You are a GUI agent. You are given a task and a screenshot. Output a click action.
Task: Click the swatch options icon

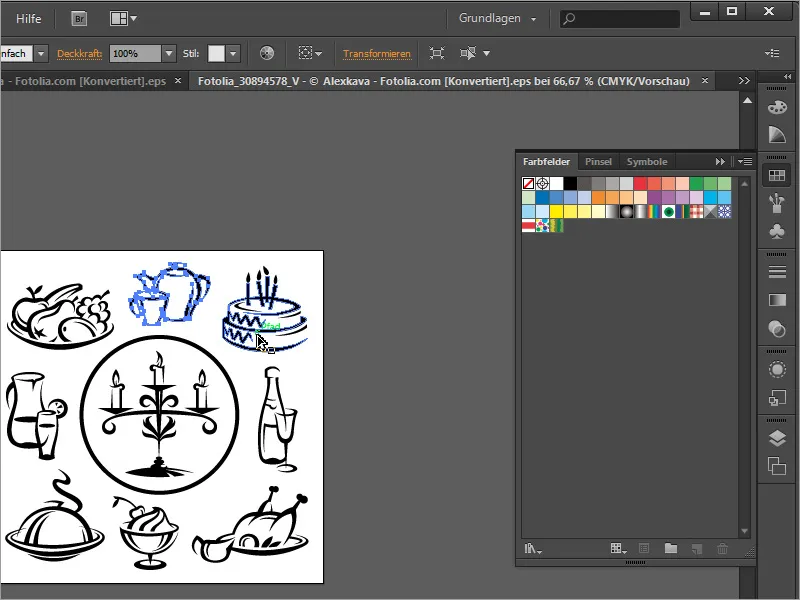(x=644, y=549)
